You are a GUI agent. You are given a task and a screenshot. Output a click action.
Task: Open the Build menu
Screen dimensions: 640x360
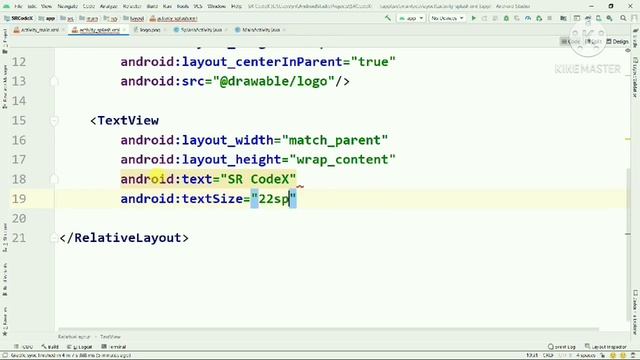tap(152, 7)
